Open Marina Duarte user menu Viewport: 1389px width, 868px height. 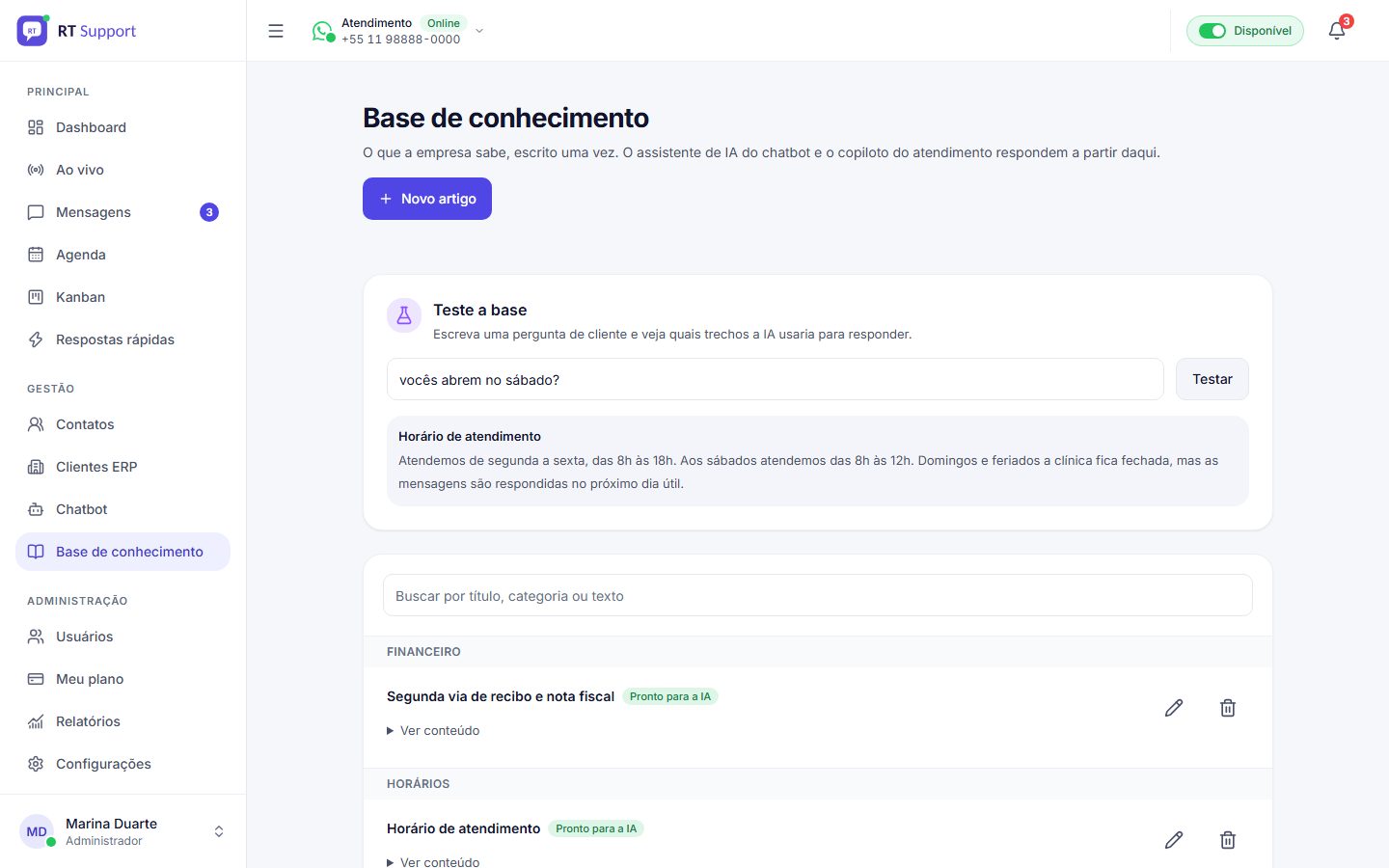coord(123,831)
